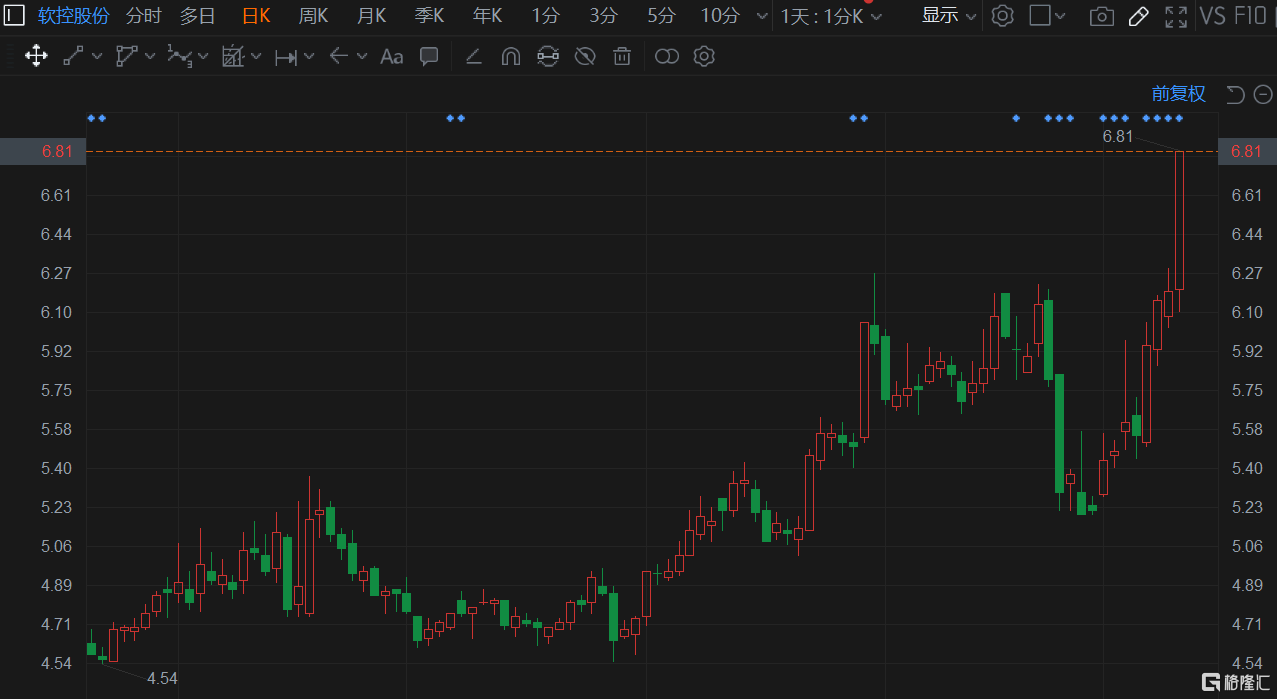Select the Aa text annotation tool
This screenshot has width=1277, height=699.
click(x=392, y=57)
